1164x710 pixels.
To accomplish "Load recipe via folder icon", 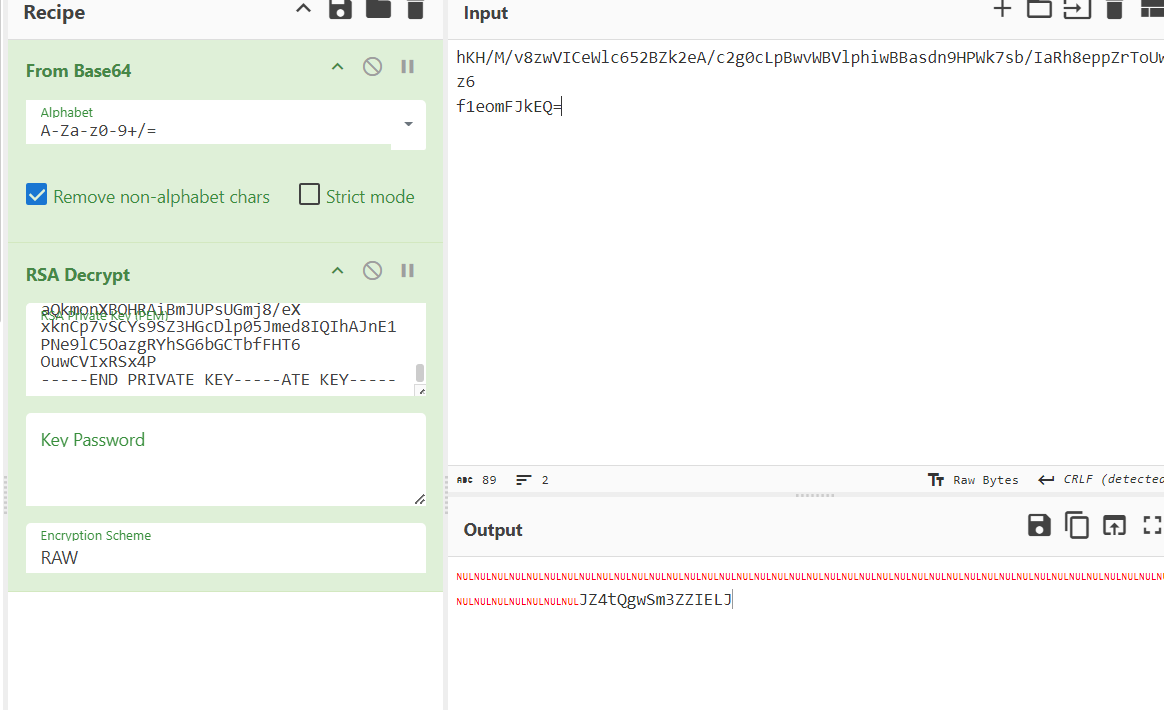I will pos(379,8).
